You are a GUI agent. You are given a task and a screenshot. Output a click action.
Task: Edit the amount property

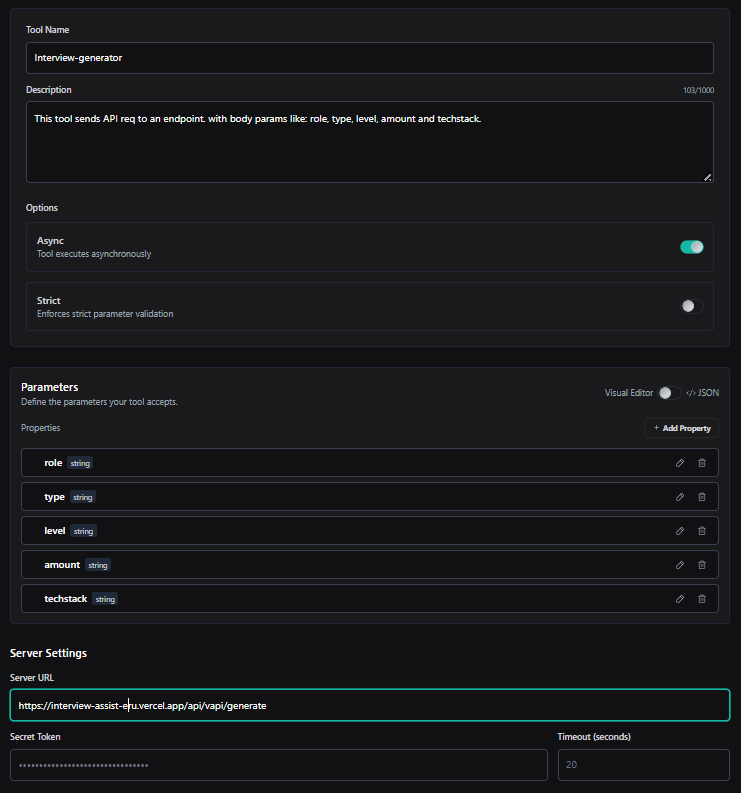point(680,565)
